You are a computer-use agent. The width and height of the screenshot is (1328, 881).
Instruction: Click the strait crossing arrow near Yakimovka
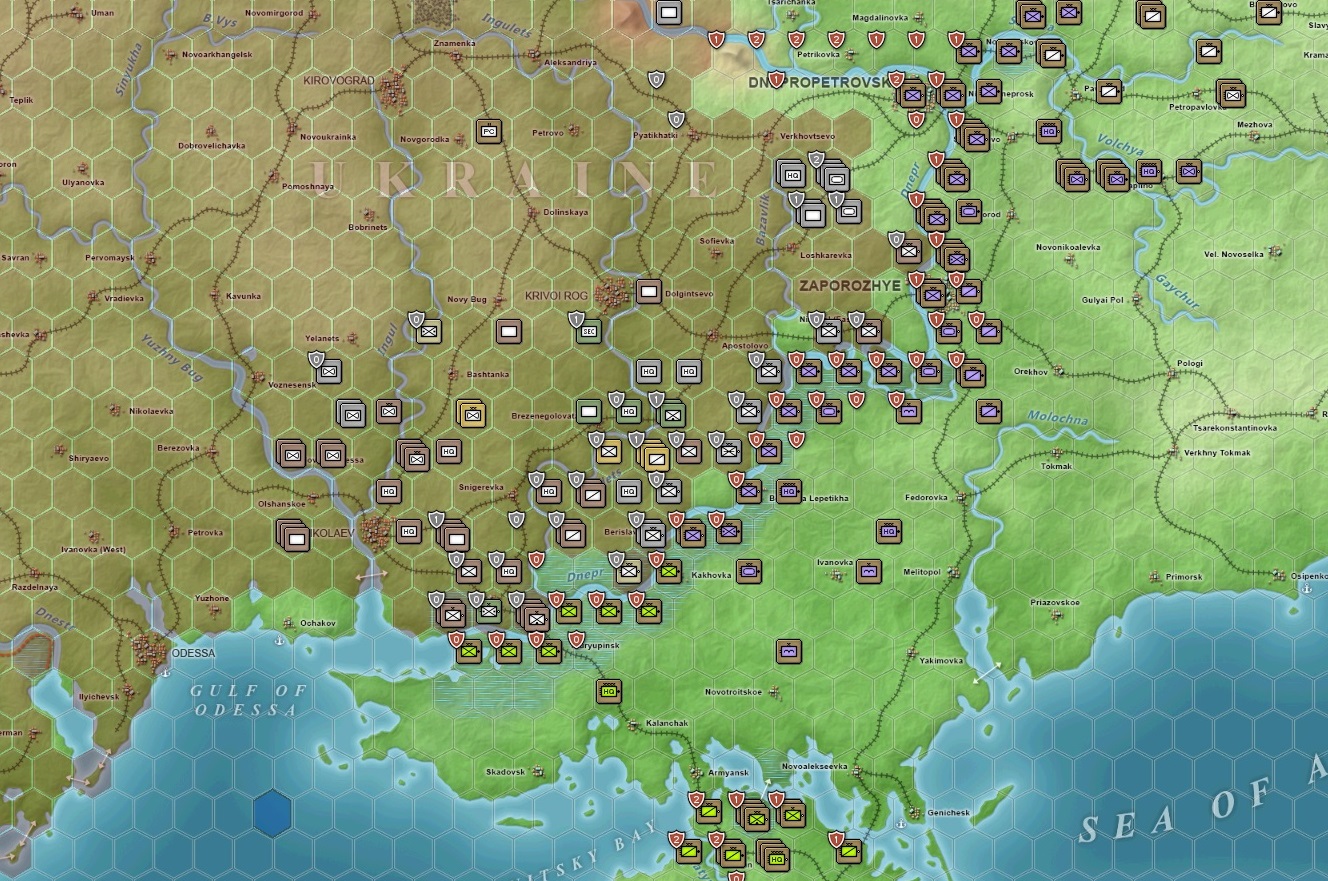(x=988, y=673)
